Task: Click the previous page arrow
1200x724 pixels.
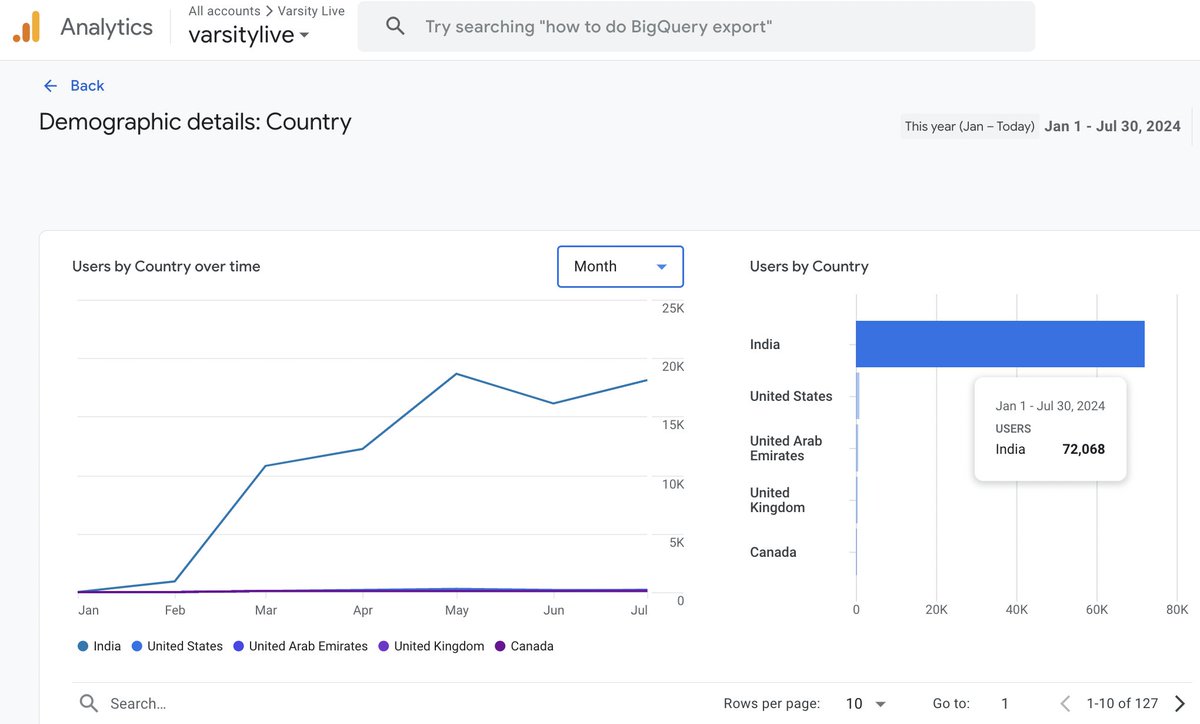Action: click(x=1065, y=704)
